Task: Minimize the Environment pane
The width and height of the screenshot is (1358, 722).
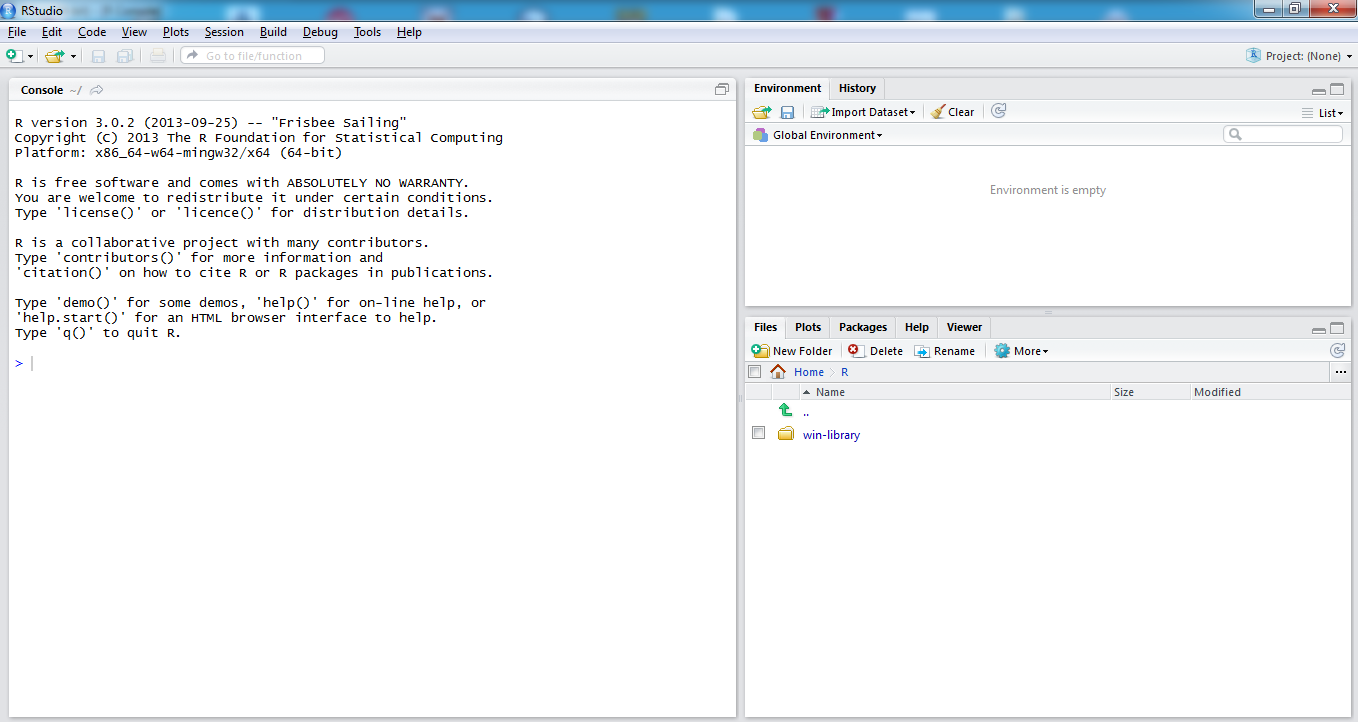Action: (1319, 90)
